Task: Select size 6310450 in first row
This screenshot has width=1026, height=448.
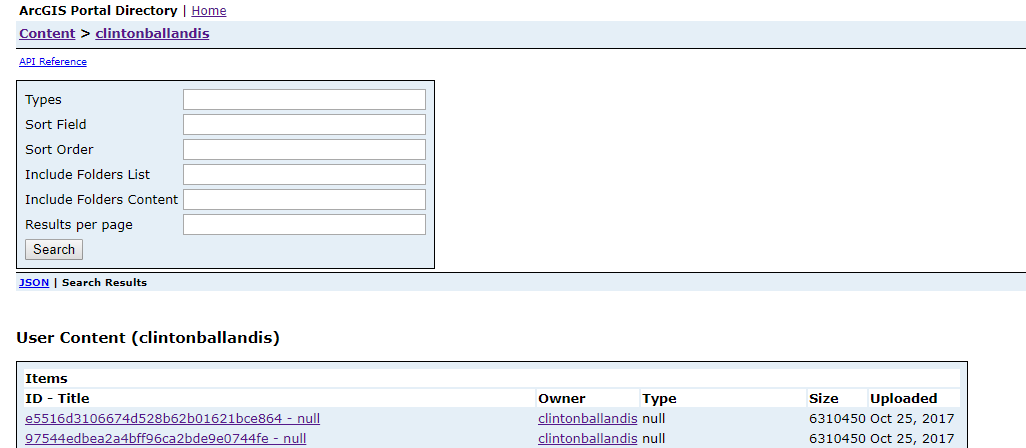Action: [x=838, y=419]
